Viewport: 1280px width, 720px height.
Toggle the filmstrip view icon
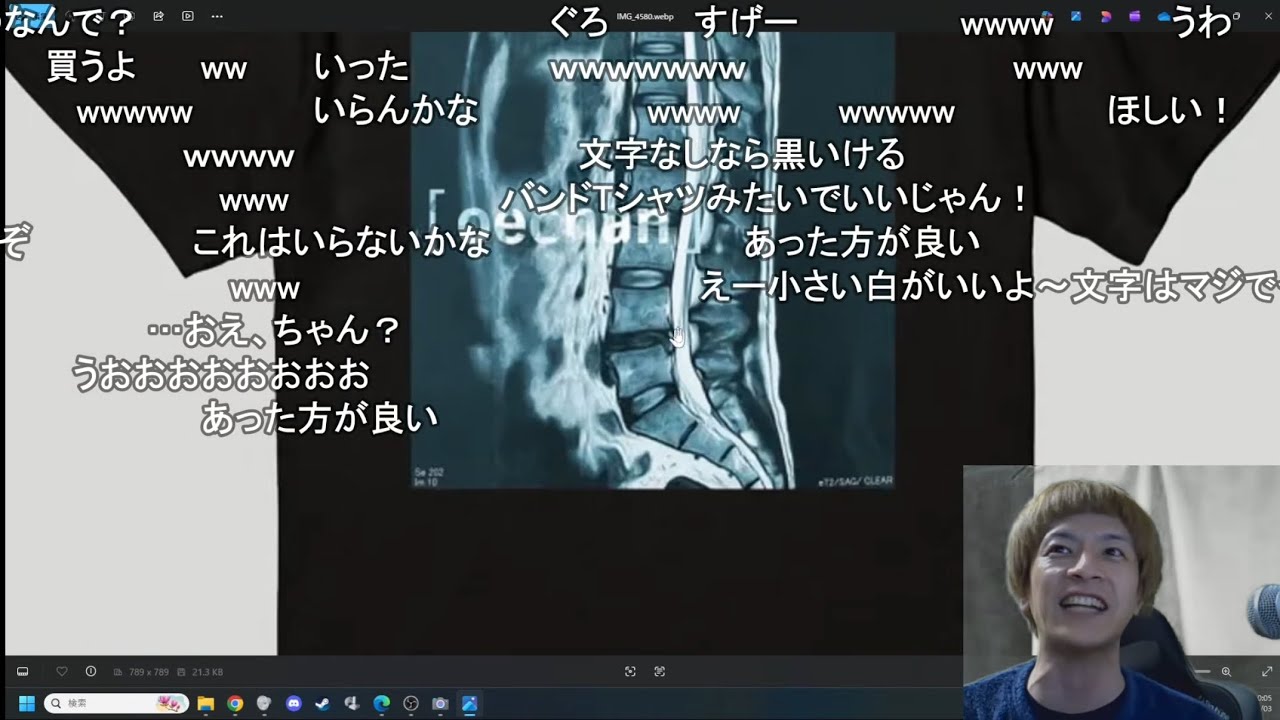click(22, 672)
